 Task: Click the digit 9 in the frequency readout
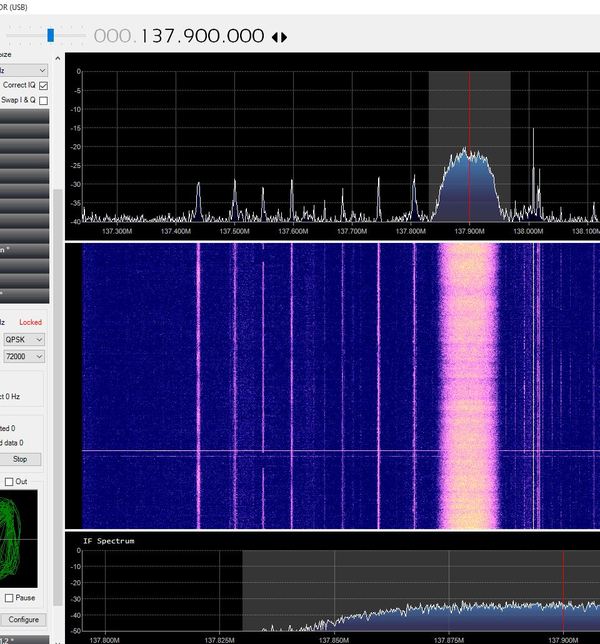tap(190, 36)
